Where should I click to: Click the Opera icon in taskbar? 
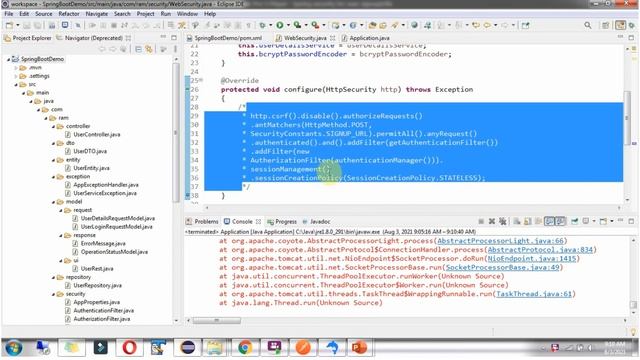[x=129, y=348]
